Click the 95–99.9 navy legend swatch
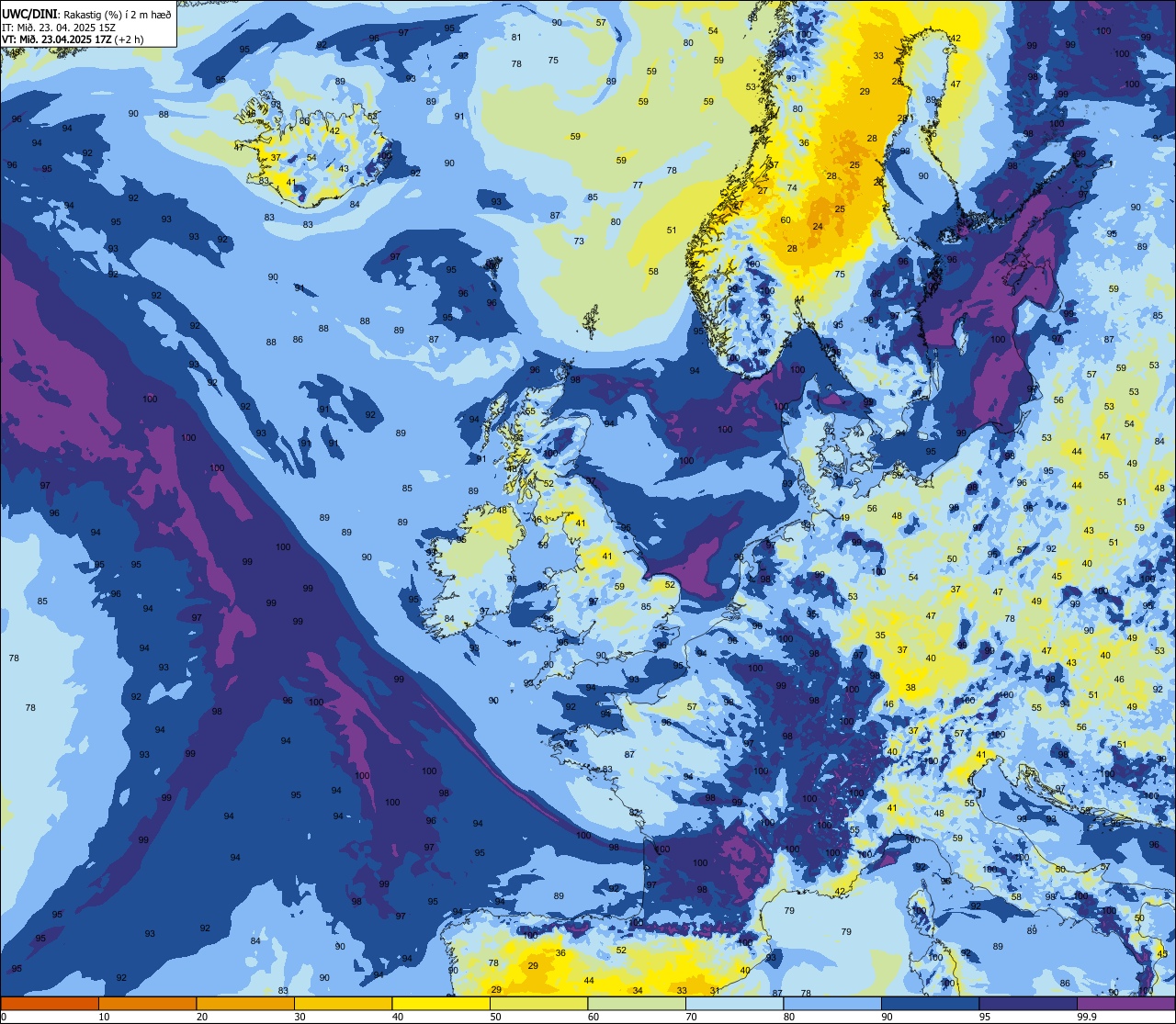 coord(1028,1003)
